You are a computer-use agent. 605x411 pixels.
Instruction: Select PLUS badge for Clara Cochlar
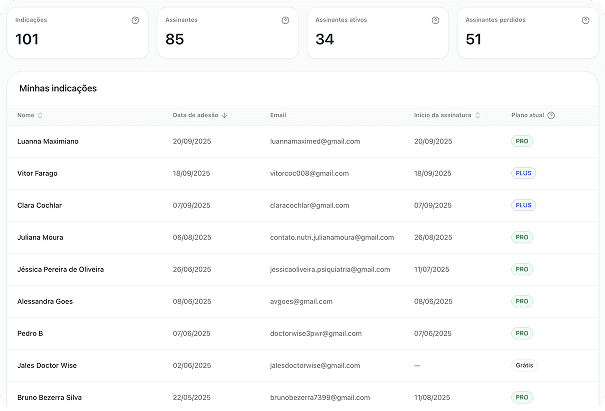tap(523, 205)
